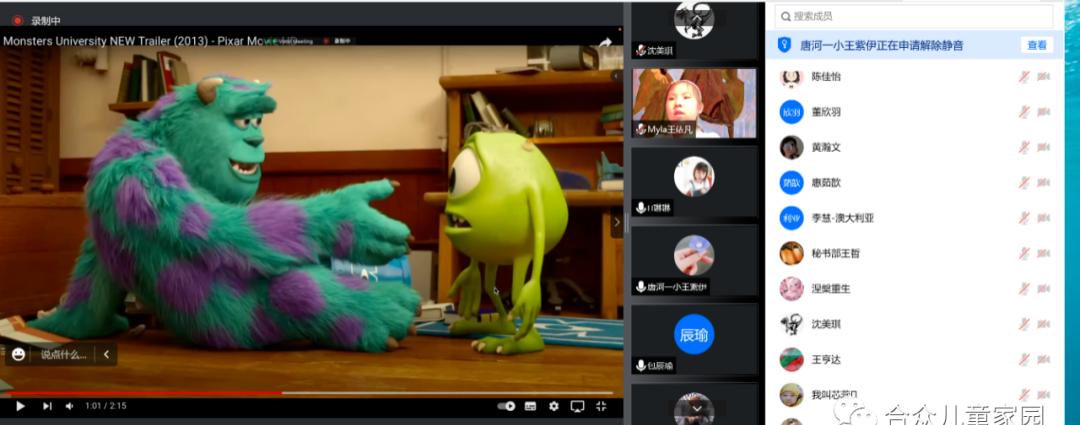
Task: Click the red recording indicator icon
Action: click(17, 21)
